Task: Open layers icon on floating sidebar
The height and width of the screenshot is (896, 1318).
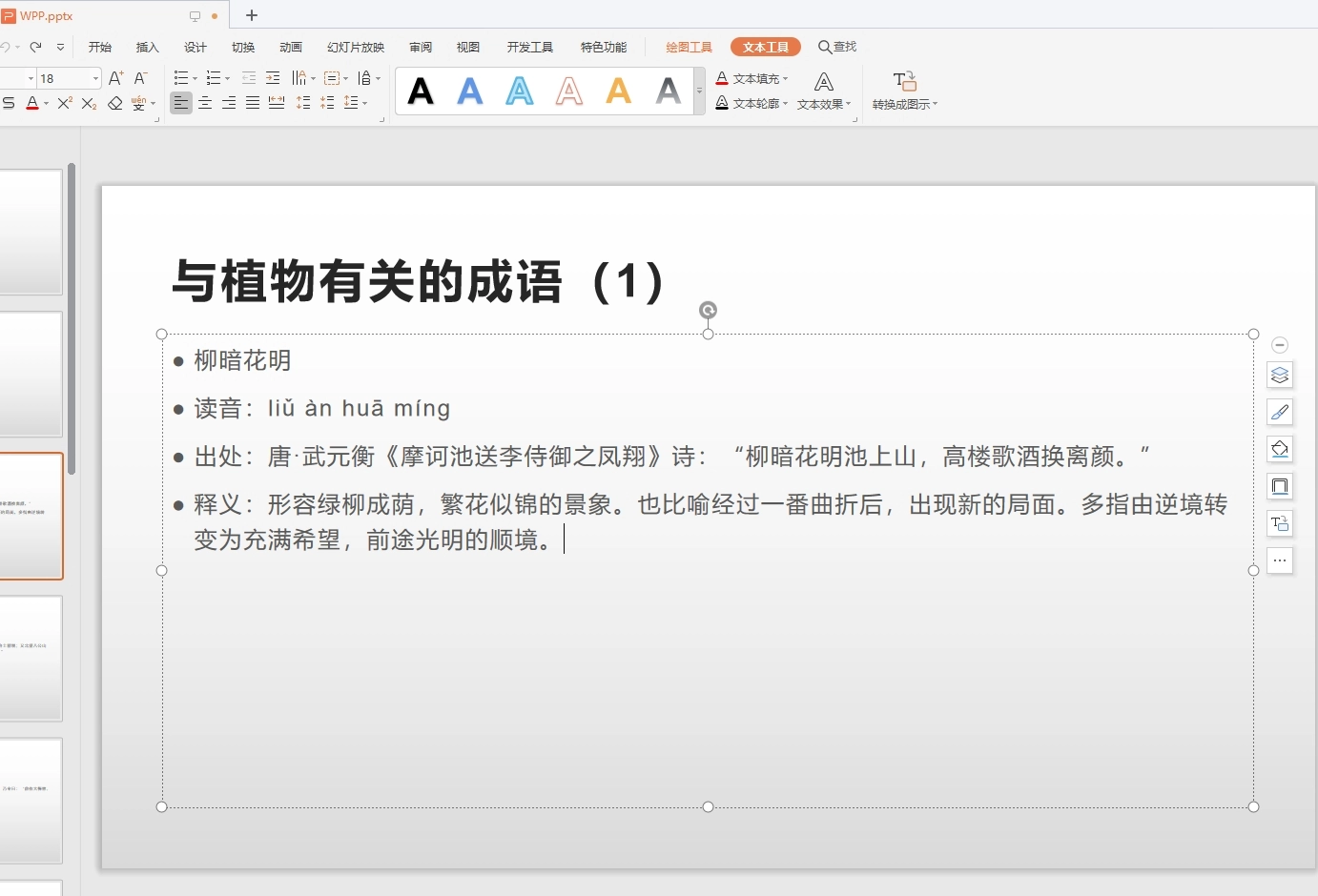Action: pyautogui.click(x=1280, y=375)
